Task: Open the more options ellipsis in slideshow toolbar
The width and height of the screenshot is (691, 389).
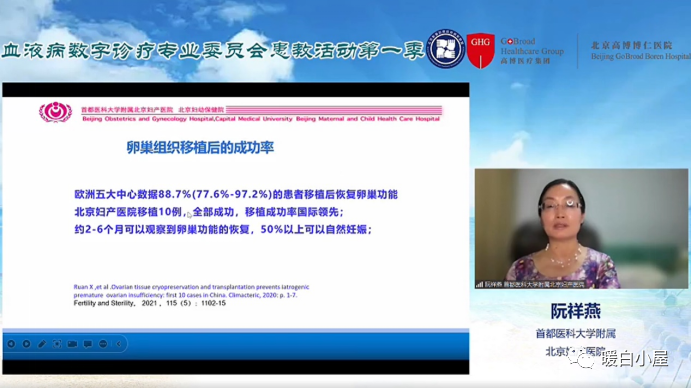Action: (103, 344)
